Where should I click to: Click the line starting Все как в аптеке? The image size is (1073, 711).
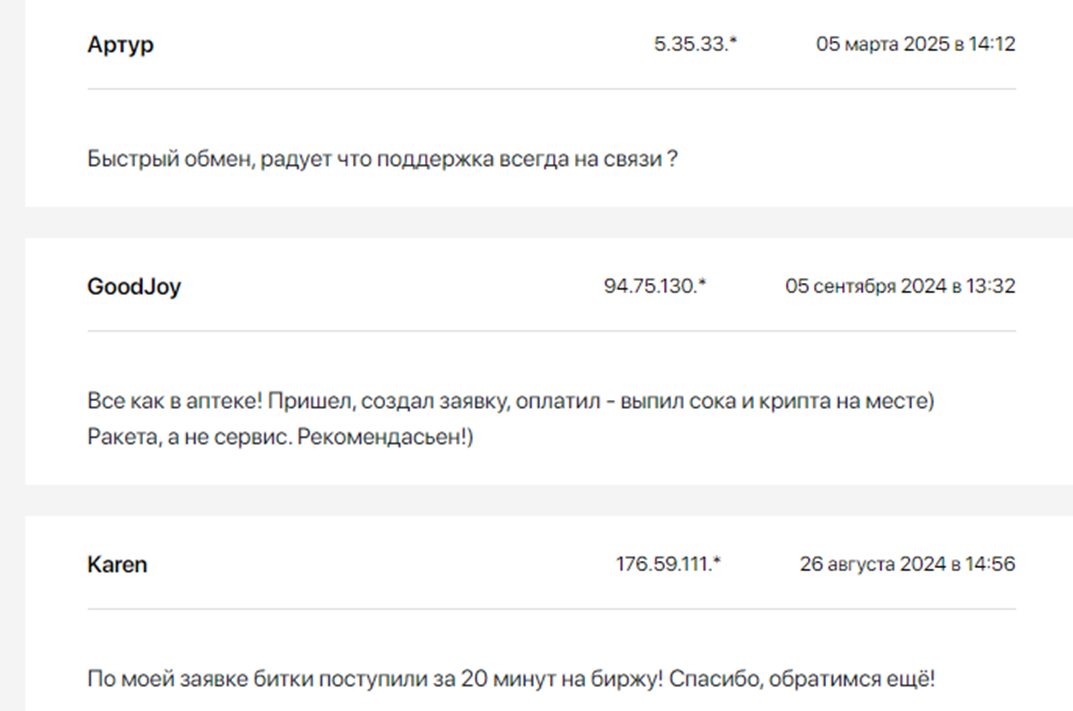[510, 402]
